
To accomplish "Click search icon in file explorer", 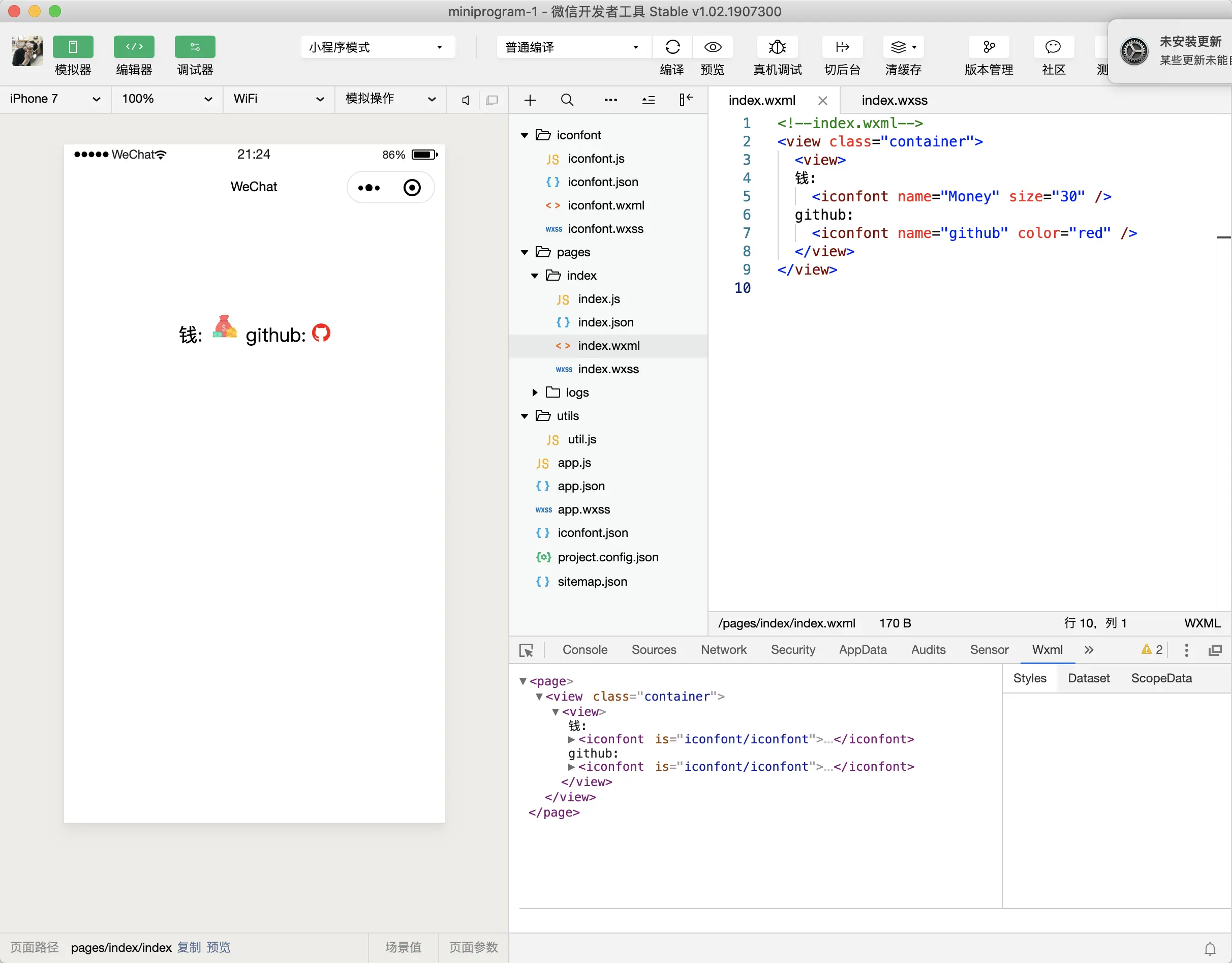I will point(567,101).
